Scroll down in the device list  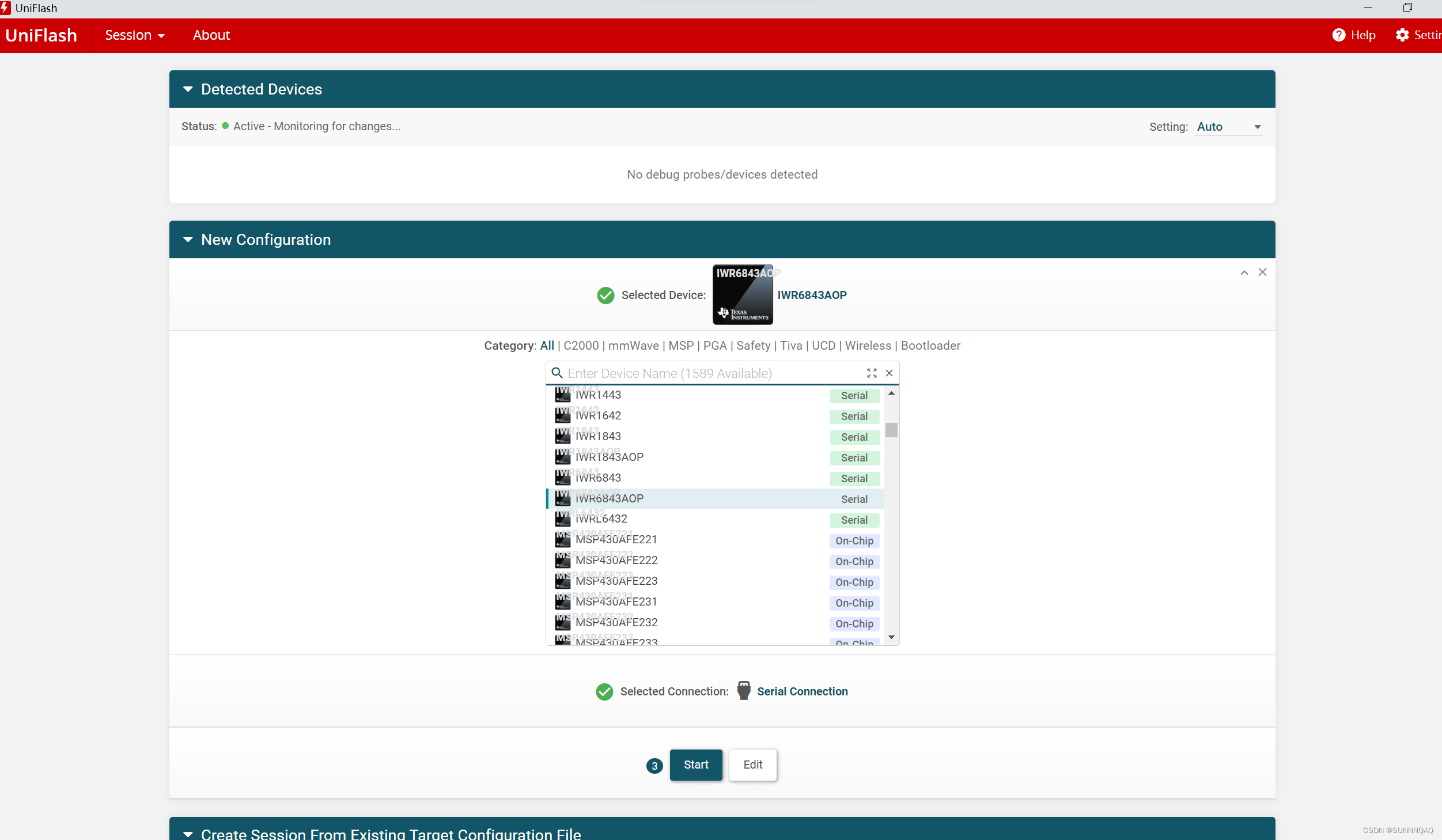point(891,638)
